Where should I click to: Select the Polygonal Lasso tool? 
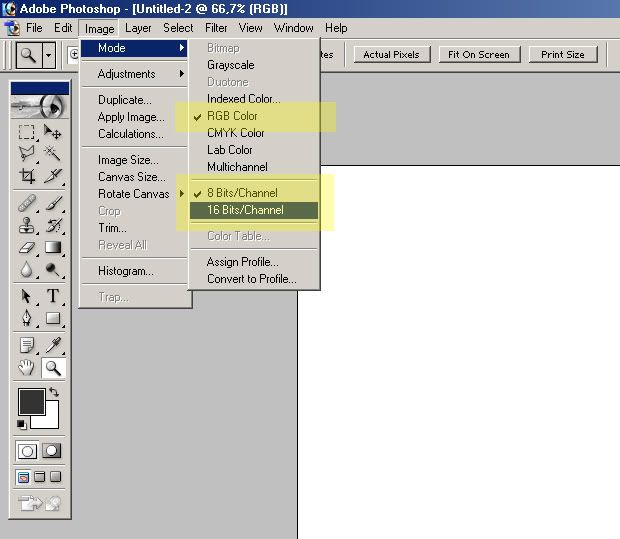pos(26,153)
